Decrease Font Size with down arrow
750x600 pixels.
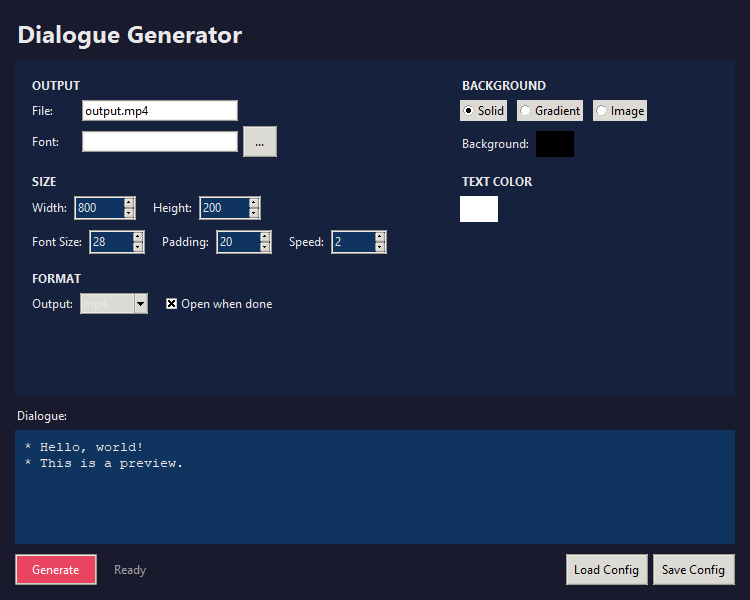pyautogui.click(x=138, y=247)
